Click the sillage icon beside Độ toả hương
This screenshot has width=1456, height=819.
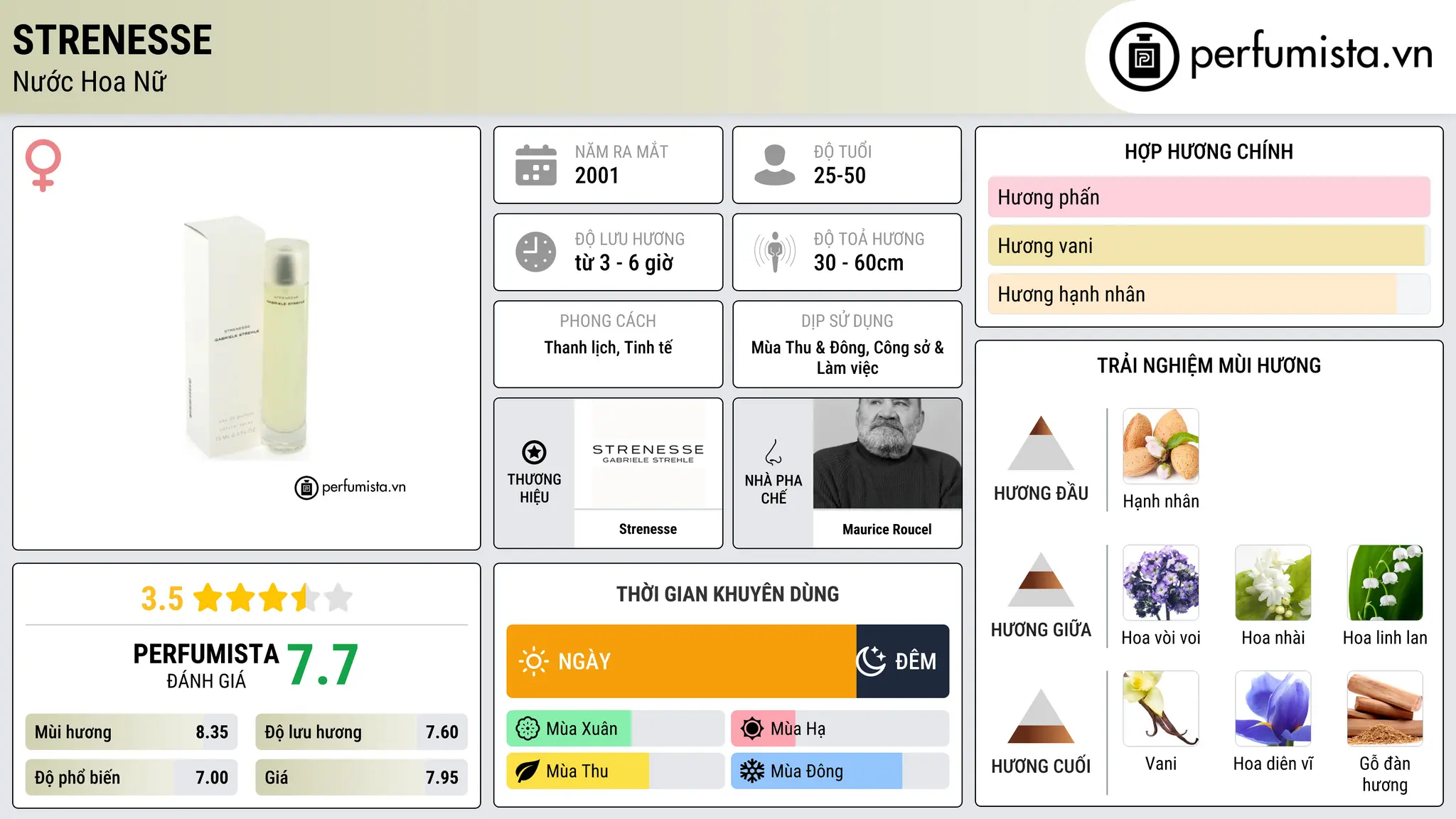click(x=775, y=252)
